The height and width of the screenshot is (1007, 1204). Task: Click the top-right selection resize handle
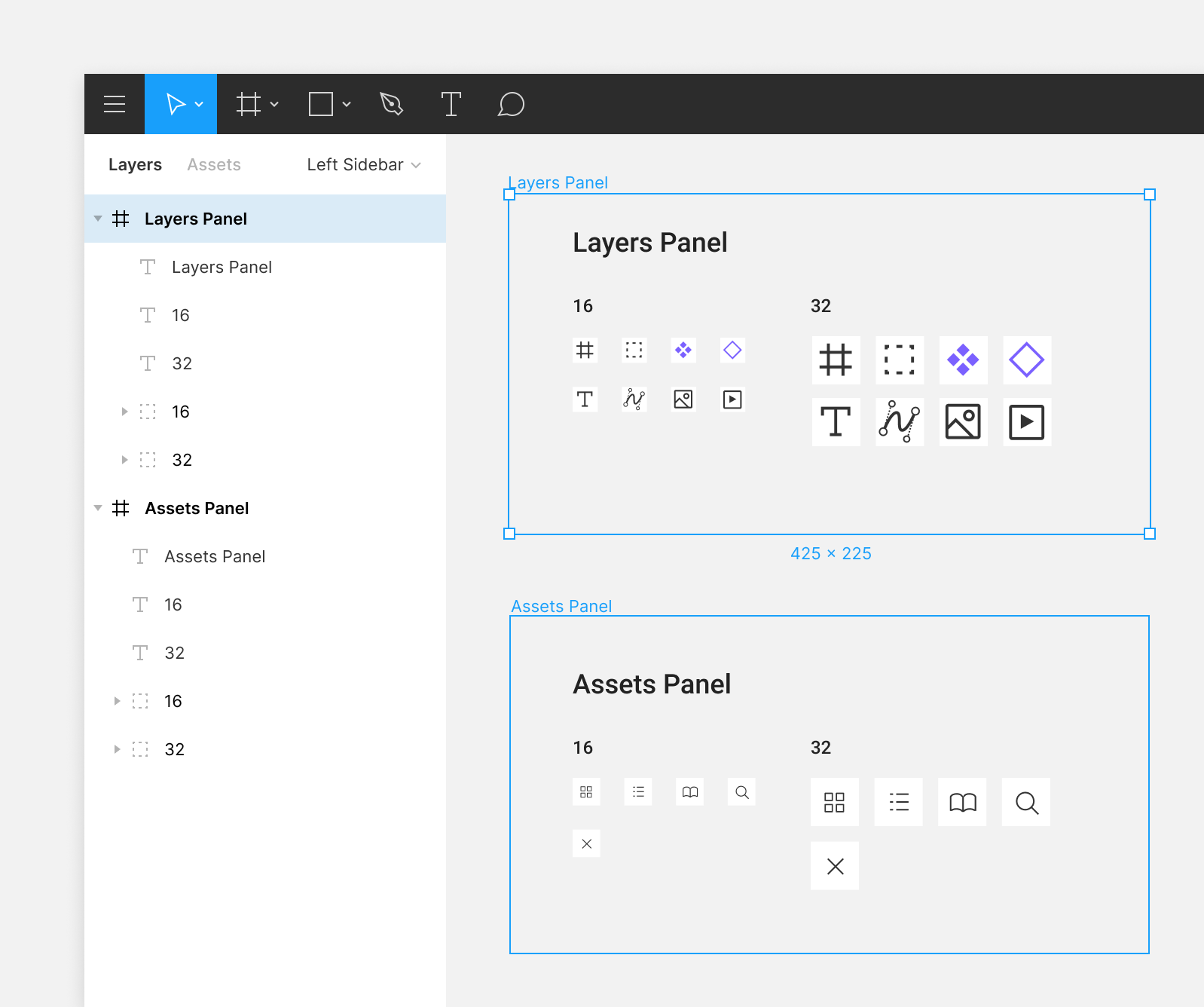click(1150, 194)
